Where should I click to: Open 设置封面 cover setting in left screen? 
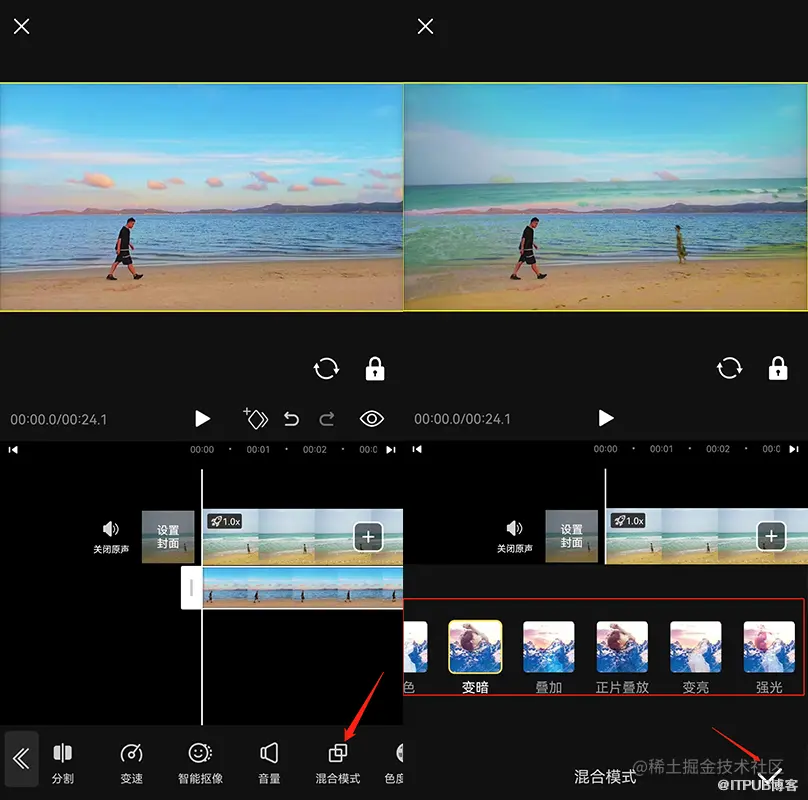(168, 537)
